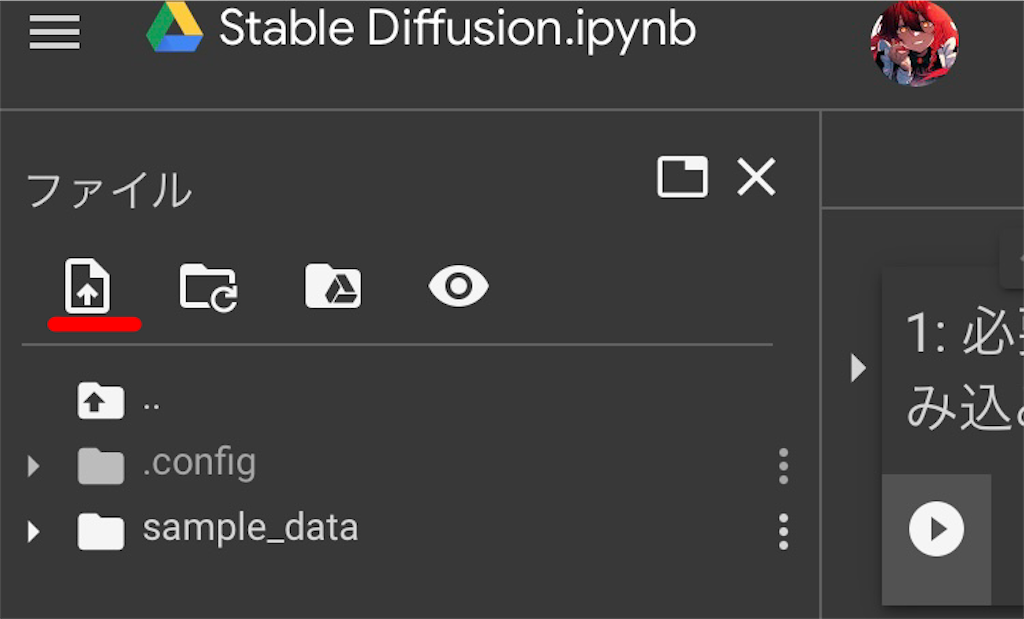
Task: Mount Google Drive in file panel
Action: point(333,287)
